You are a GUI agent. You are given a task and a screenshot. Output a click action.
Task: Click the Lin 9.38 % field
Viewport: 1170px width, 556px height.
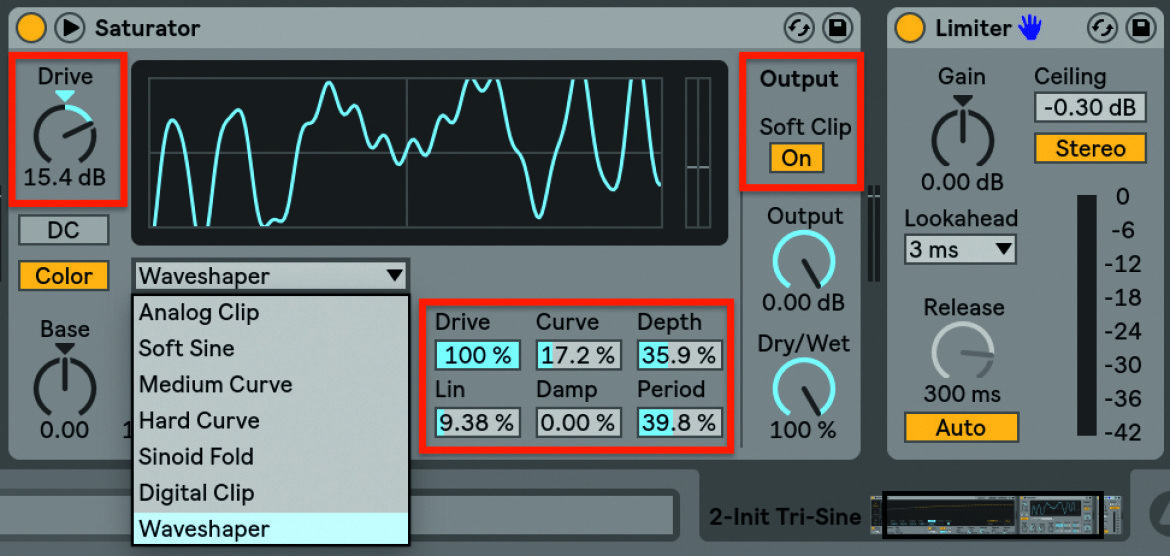pos(478,423)
